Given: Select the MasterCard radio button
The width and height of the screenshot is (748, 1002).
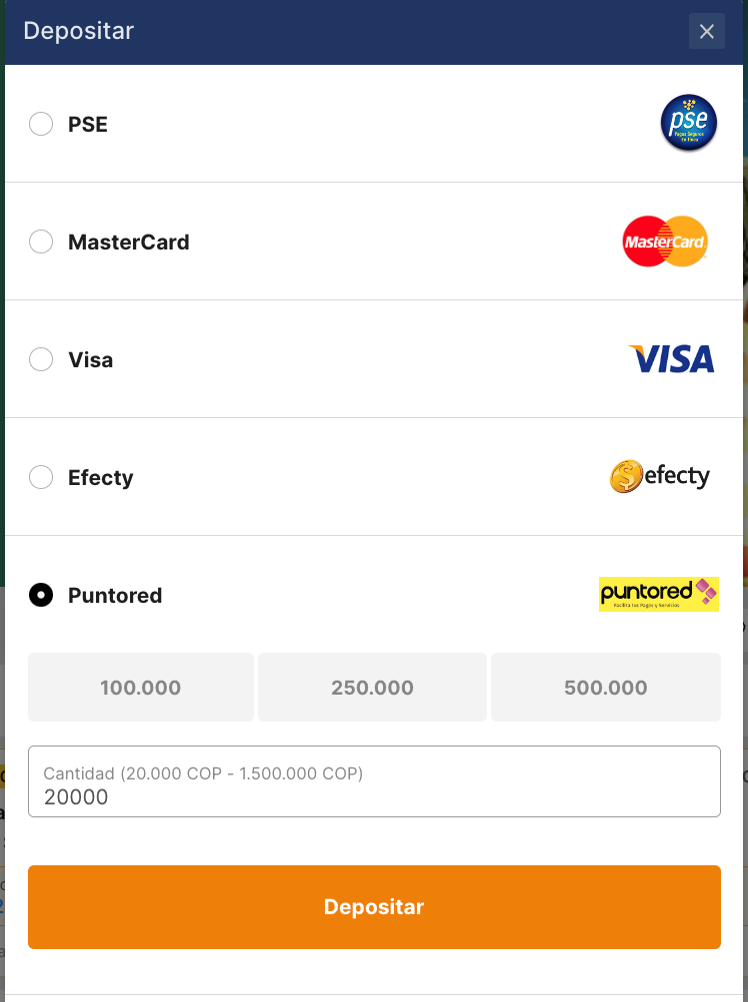Looking at the screenshot, I should click(x=41, y=242).
